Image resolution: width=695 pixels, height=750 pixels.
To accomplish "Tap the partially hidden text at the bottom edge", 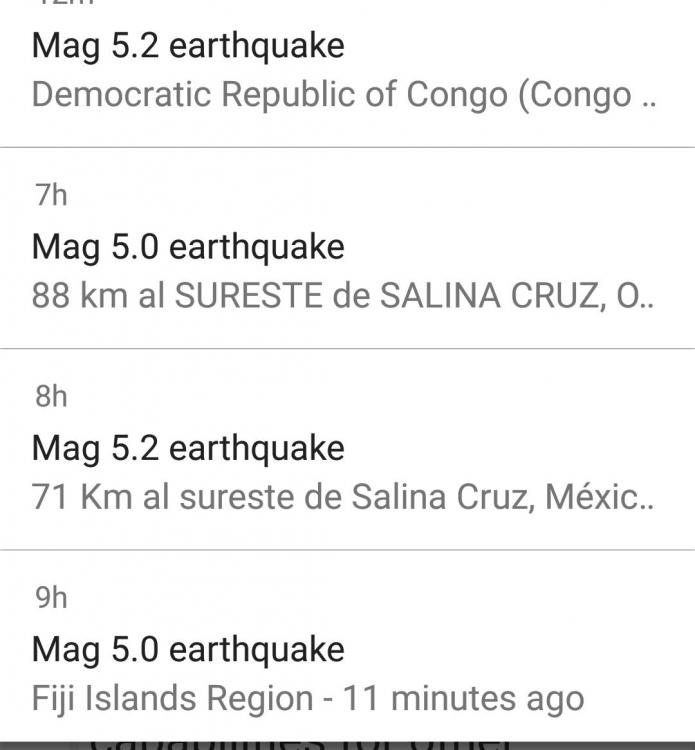I will pyautogui.click(x=300, y=742).
